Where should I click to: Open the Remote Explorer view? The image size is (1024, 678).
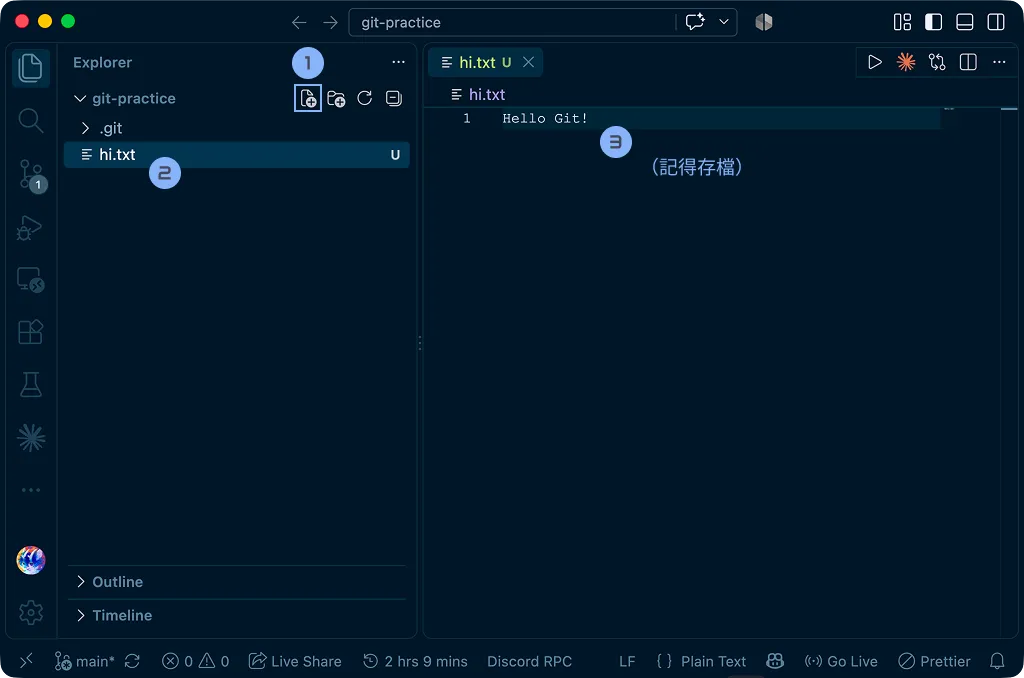pos(30,280)
